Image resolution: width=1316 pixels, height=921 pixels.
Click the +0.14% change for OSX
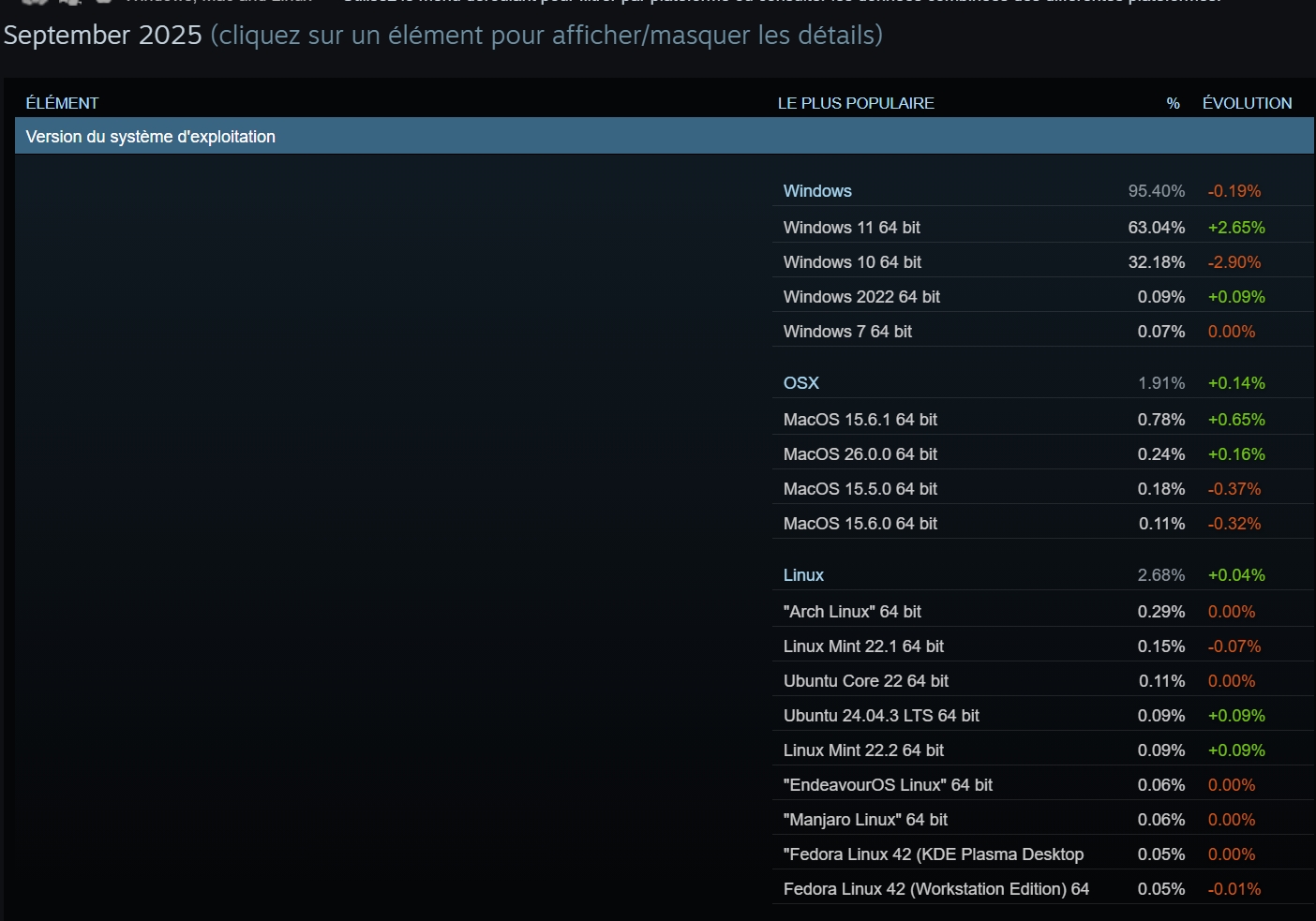pyautogui.click(x=1236, y=383)
